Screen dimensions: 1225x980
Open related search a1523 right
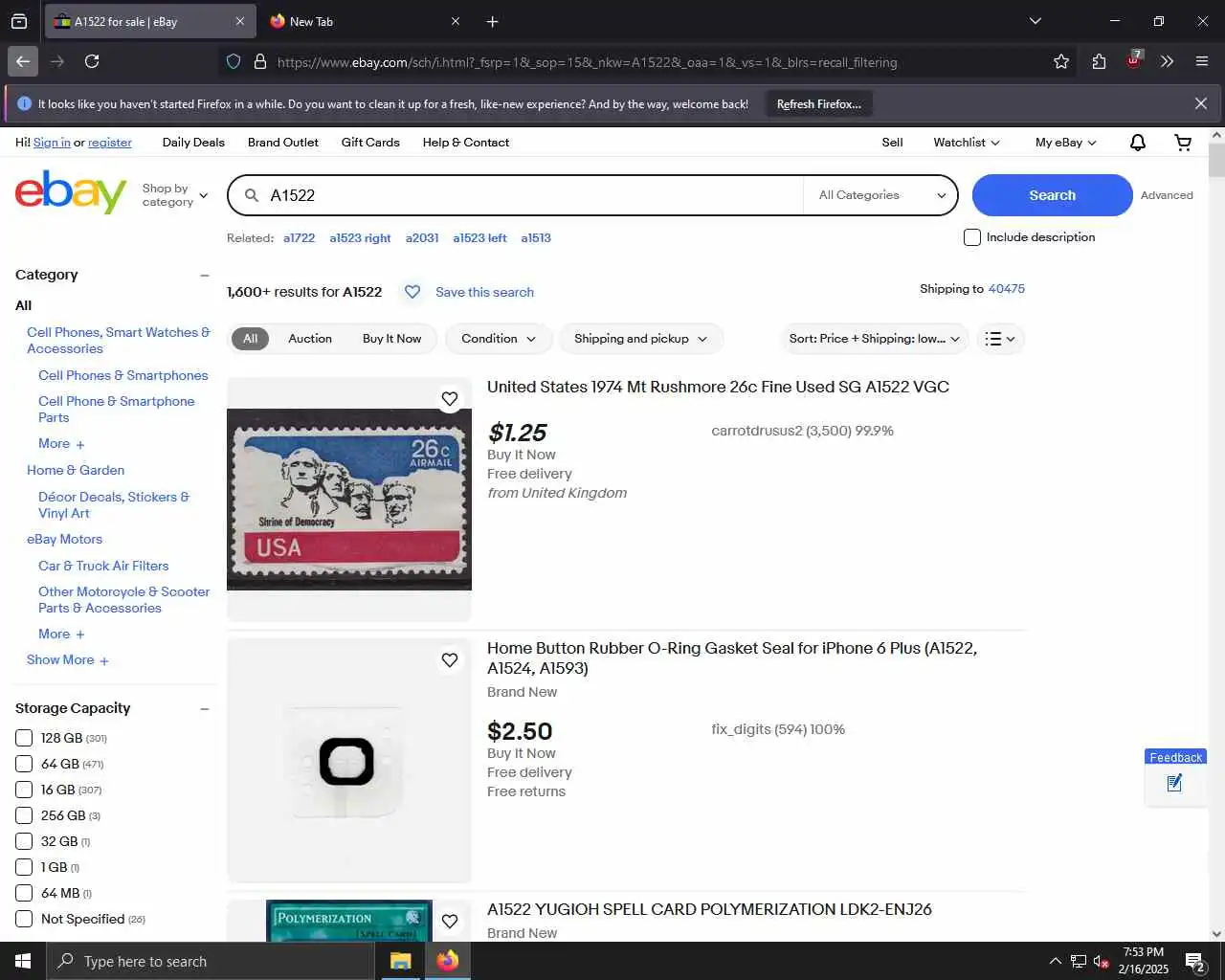click(x=360, y=238)
